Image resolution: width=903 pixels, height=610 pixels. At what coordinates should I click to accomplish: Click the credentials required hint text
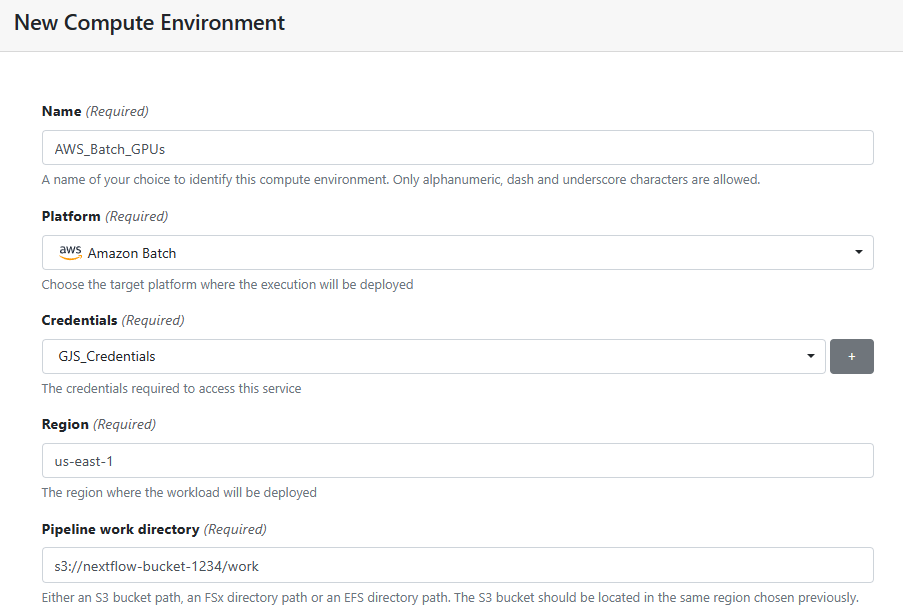coord(172,389)
